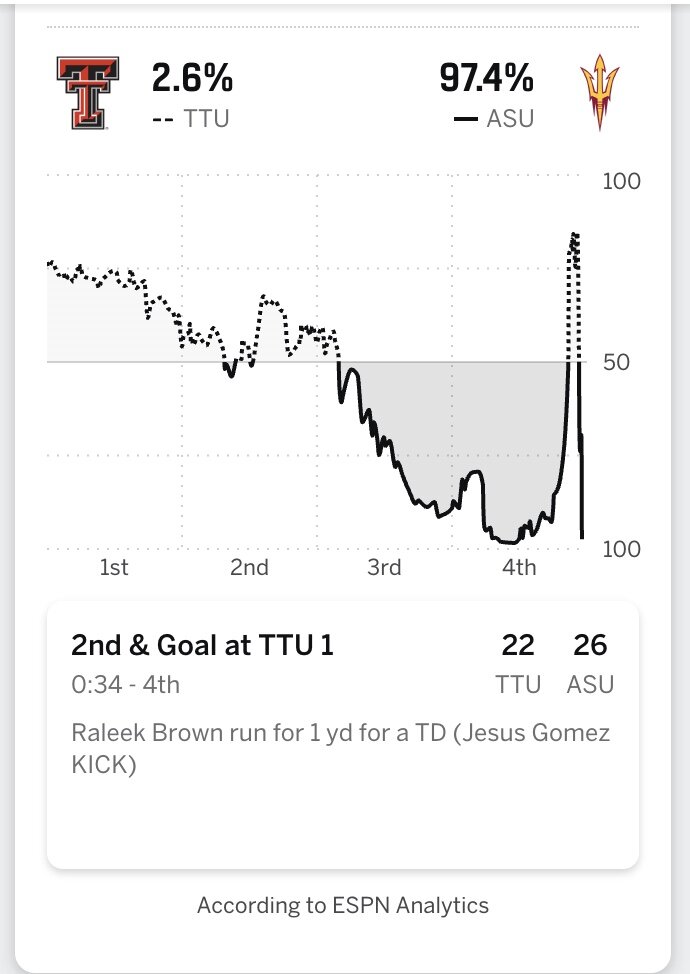Select the ASU score of 26
Viewport: 690px width, 974px height.
pyautogui.click(x=590, y=645)
